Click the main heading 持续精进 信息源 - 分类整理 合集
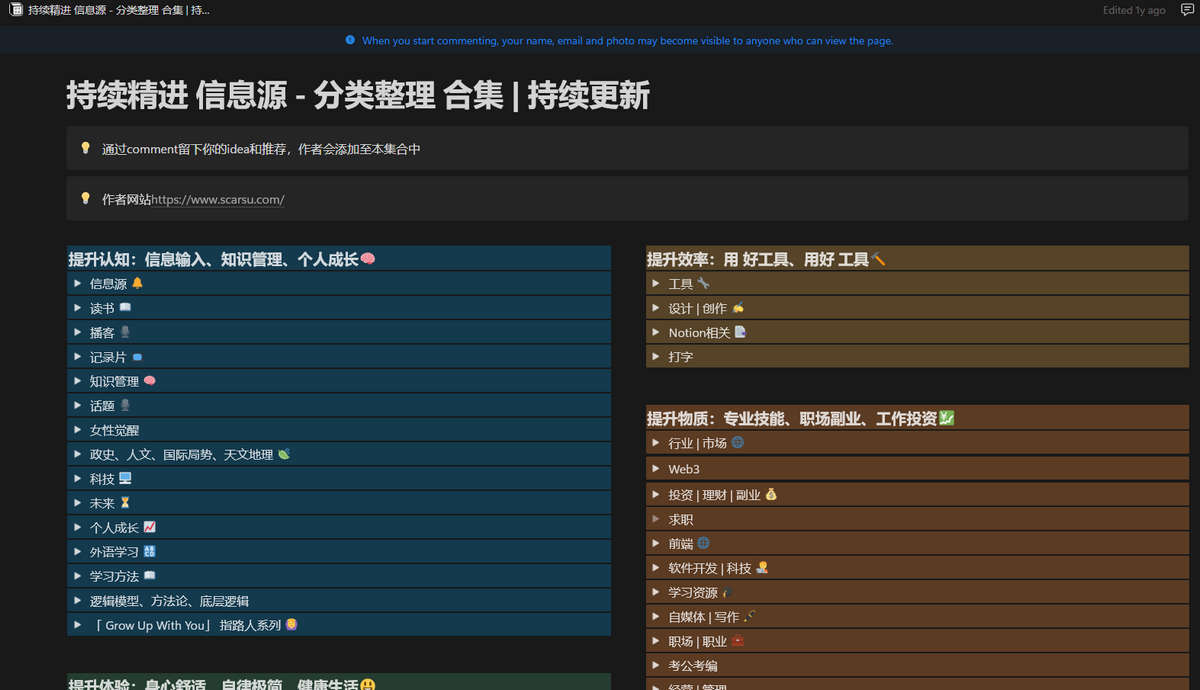 tap(358, 96)
